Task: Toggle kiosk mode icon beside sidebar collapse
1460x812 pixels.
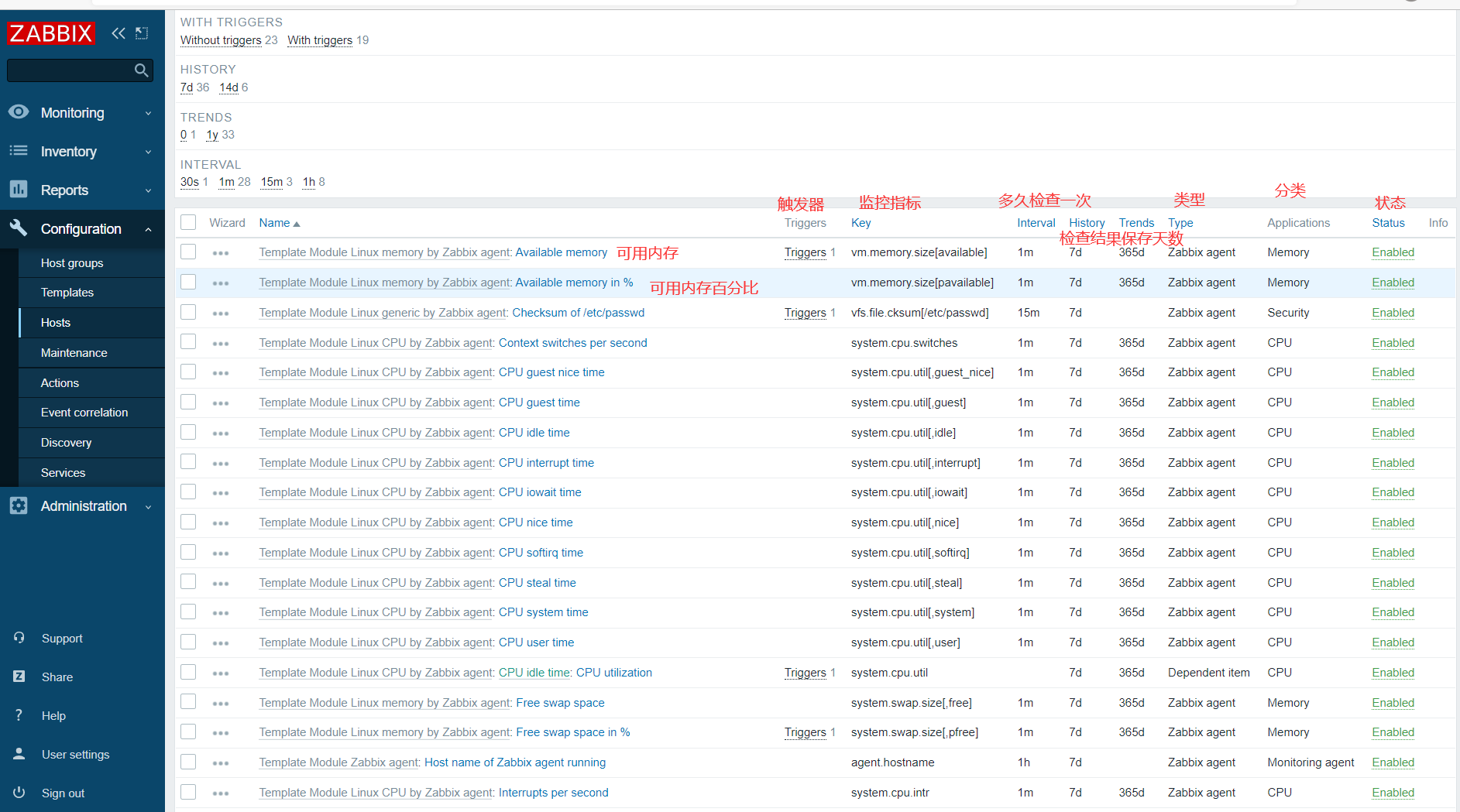Action: 142,33
